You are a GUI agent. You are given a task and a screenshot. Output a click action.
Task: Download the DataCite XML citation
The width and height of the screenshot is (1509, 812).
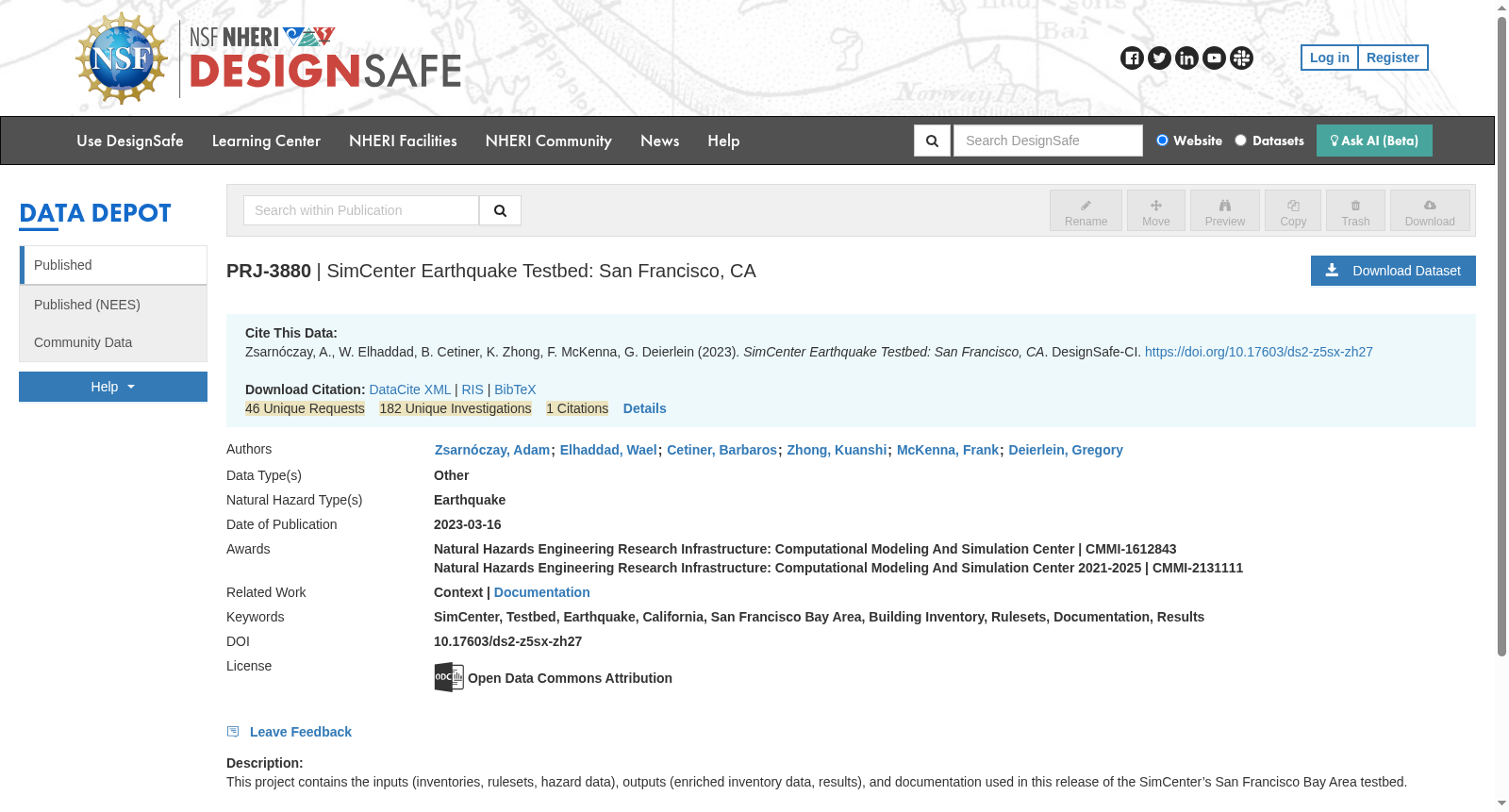(410, 389)
